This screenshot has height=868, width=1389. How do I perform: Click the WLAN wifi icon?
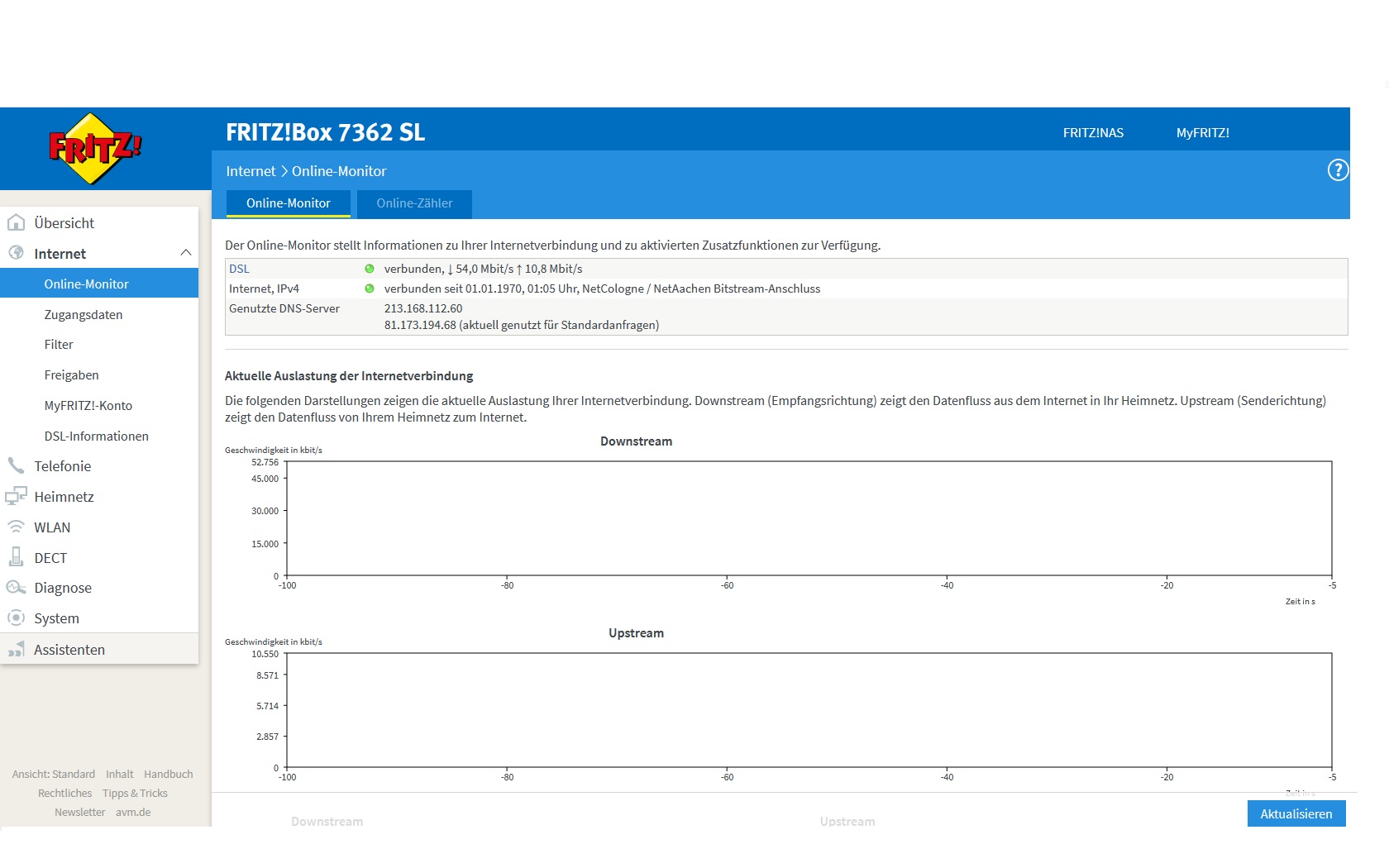(x=16, y=527)
